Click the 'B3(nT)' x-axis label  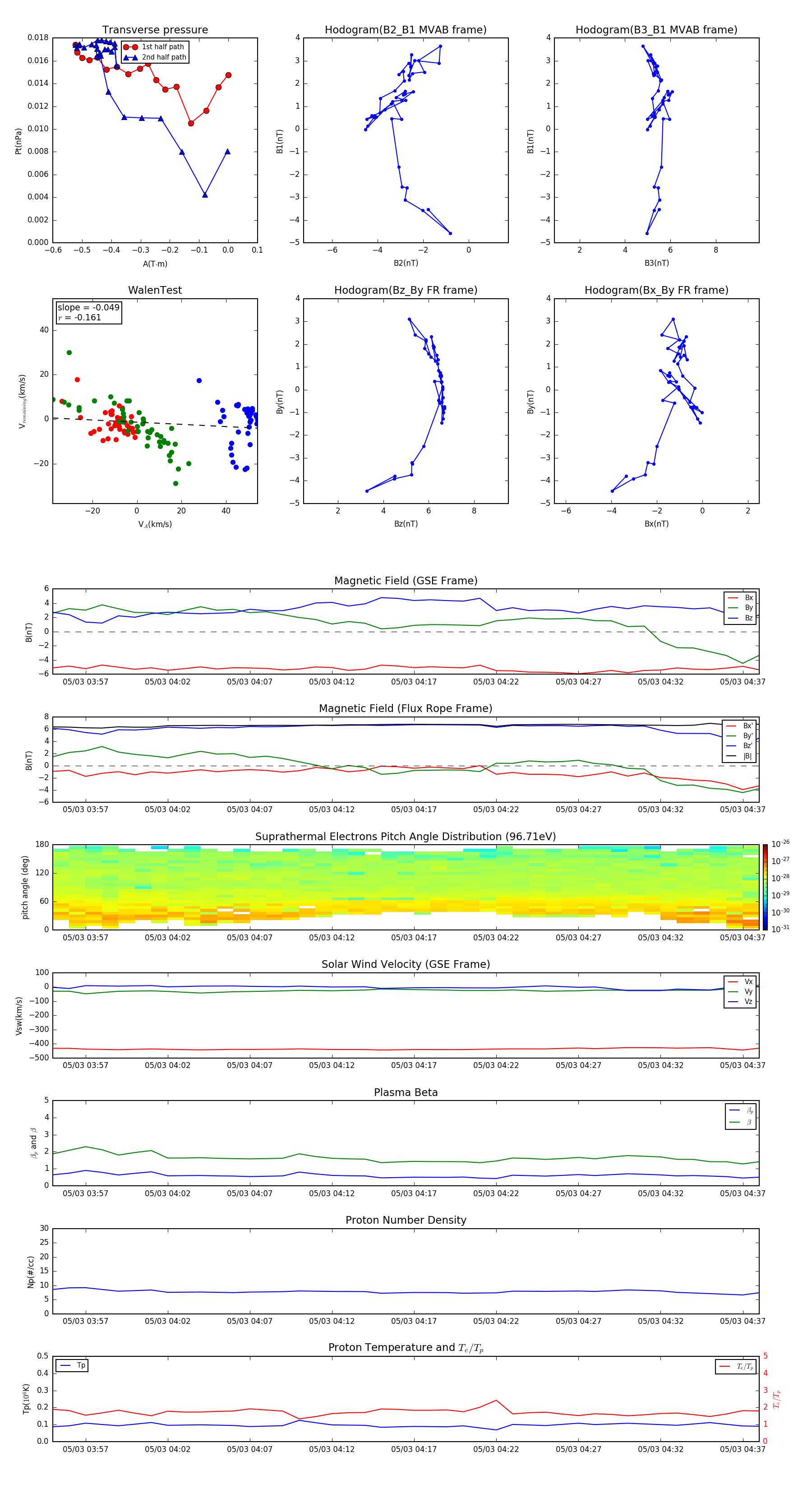656,263
